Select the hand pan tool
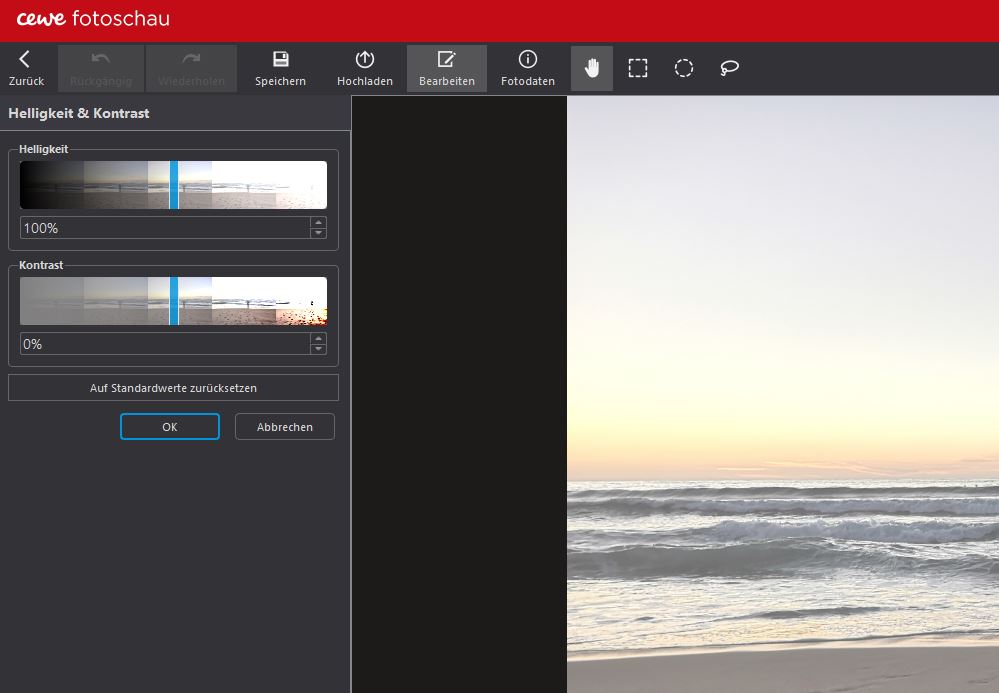 592,68
